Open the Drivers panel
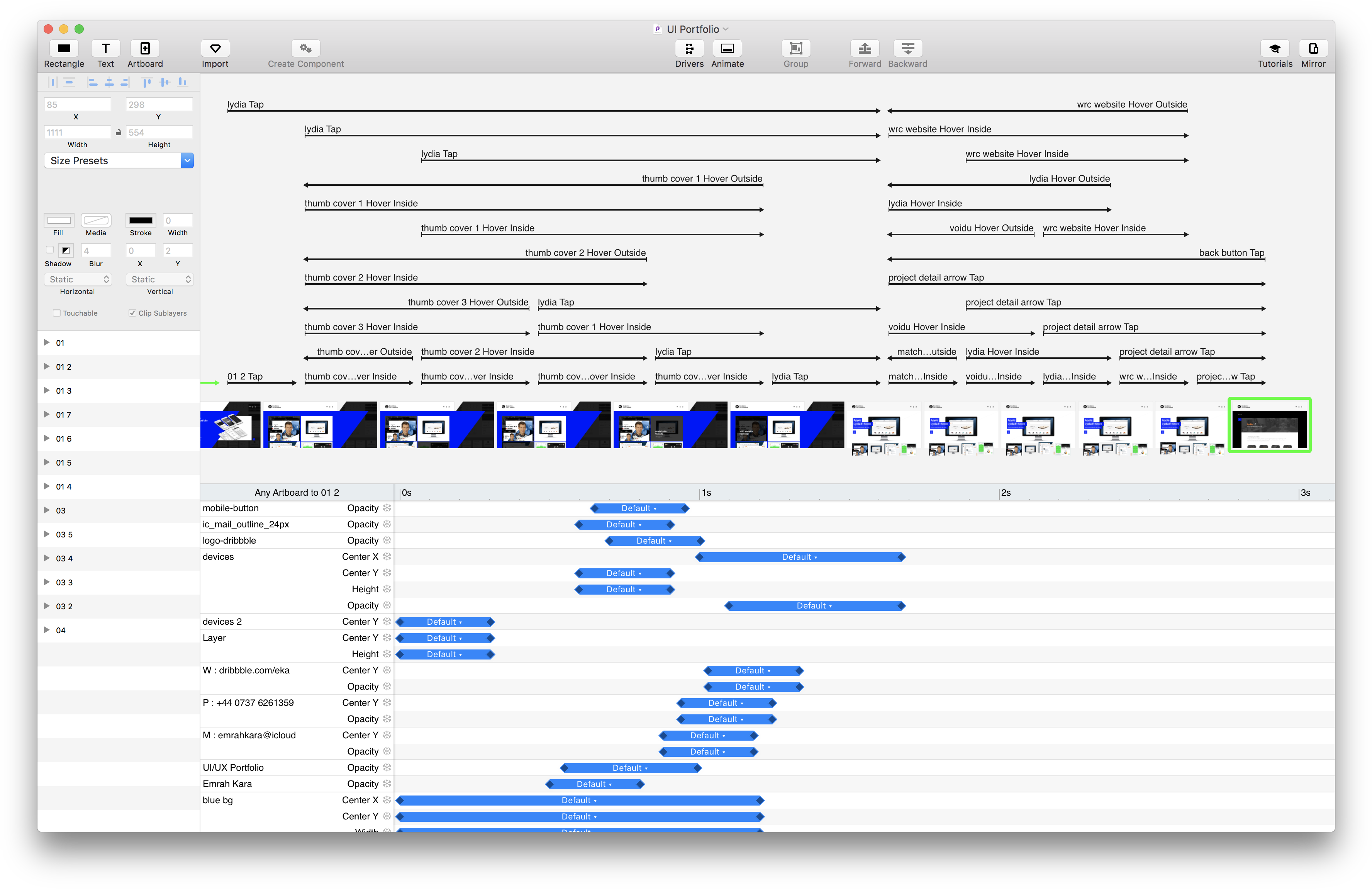Viewport: 1372px width, 889px height. [689, 48]
